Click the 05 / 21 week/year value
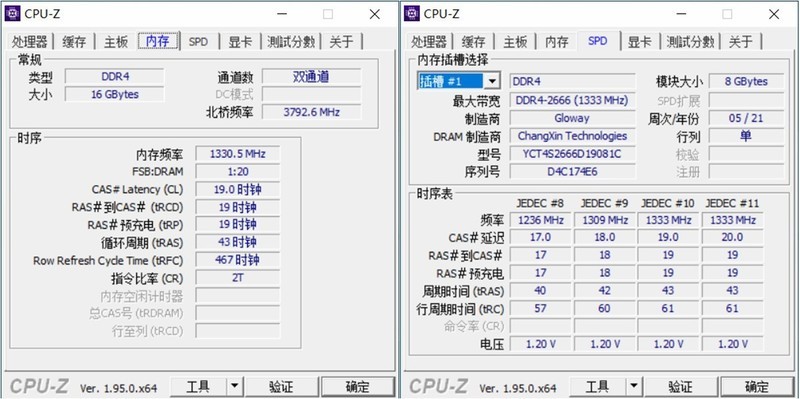This screenshot has width=800, height=399. (746, 118)
